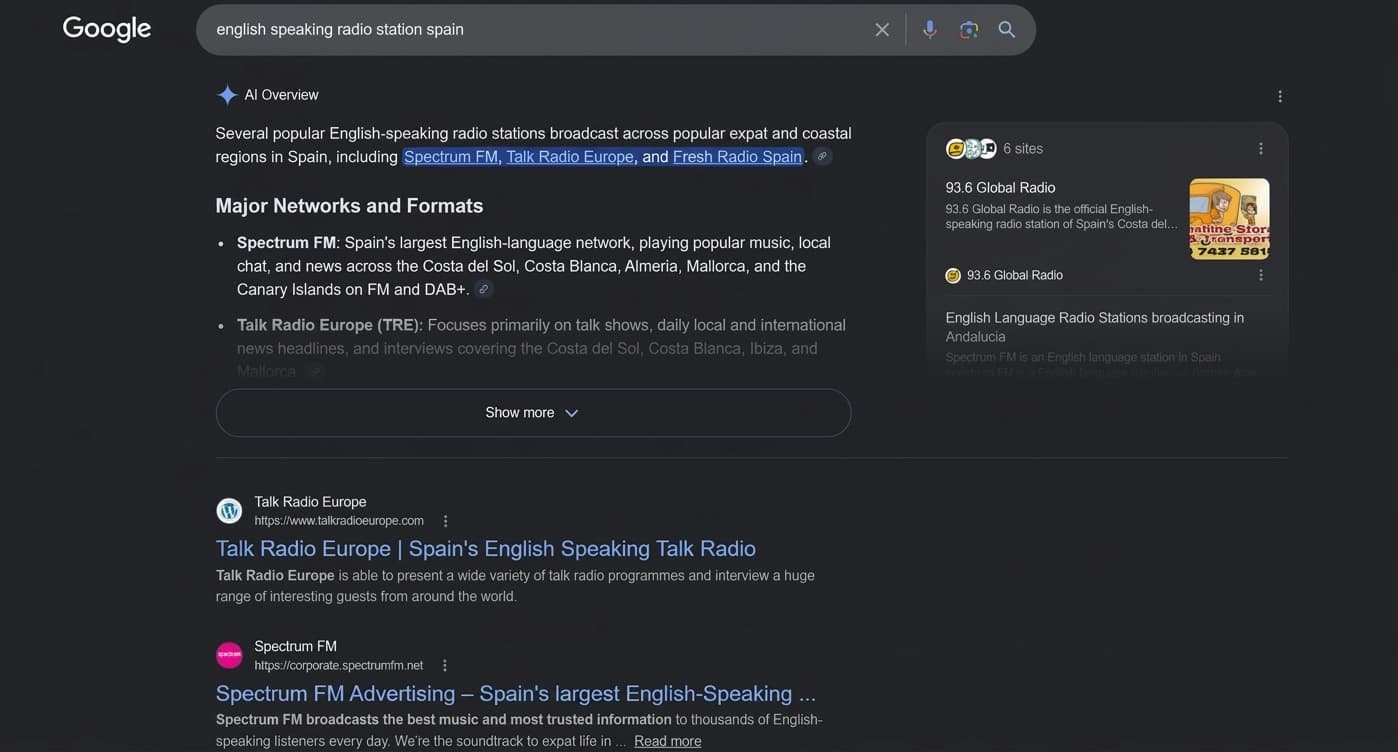Open options for 93.6 Global Radio source
The image size is (1398, 752).
(1261, 275)
